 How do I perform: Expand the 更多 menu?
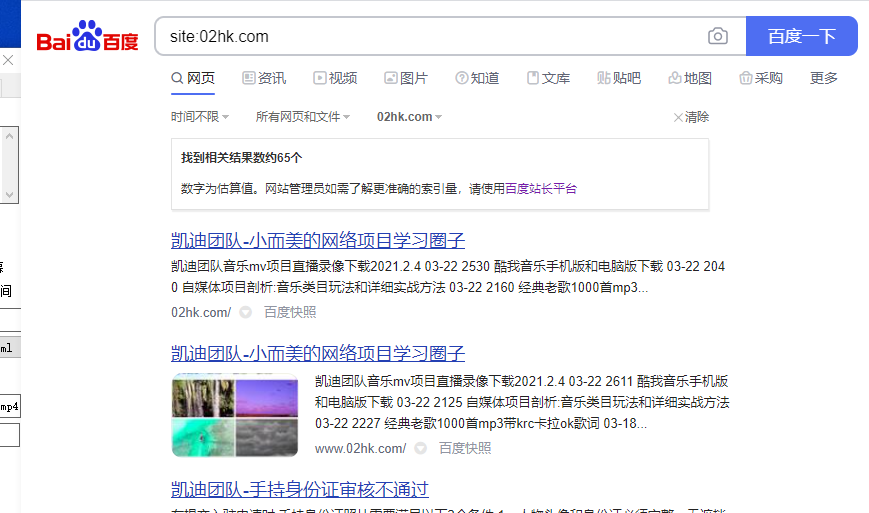pos(824,78)
